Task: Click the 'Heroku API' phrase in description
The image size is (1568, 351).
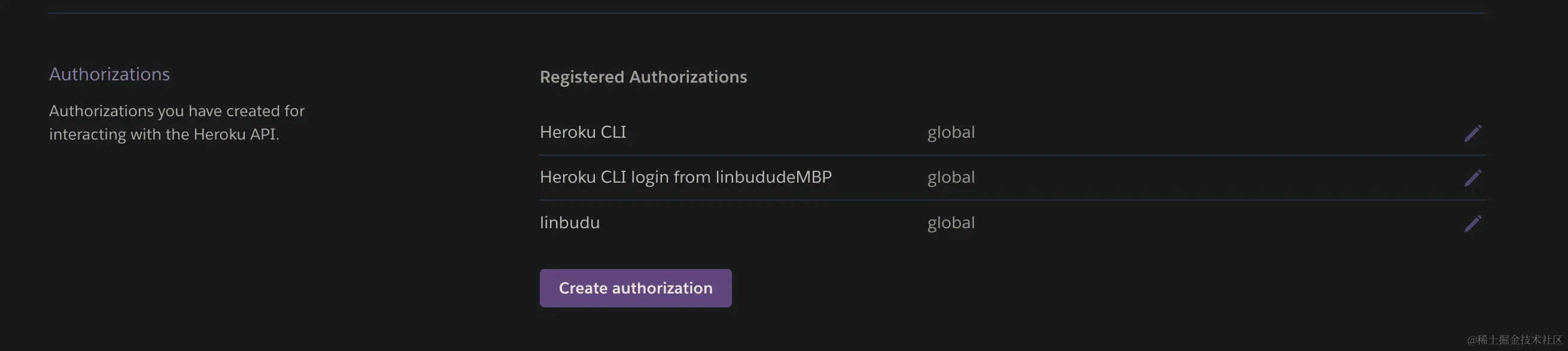Action: (235, 134)
